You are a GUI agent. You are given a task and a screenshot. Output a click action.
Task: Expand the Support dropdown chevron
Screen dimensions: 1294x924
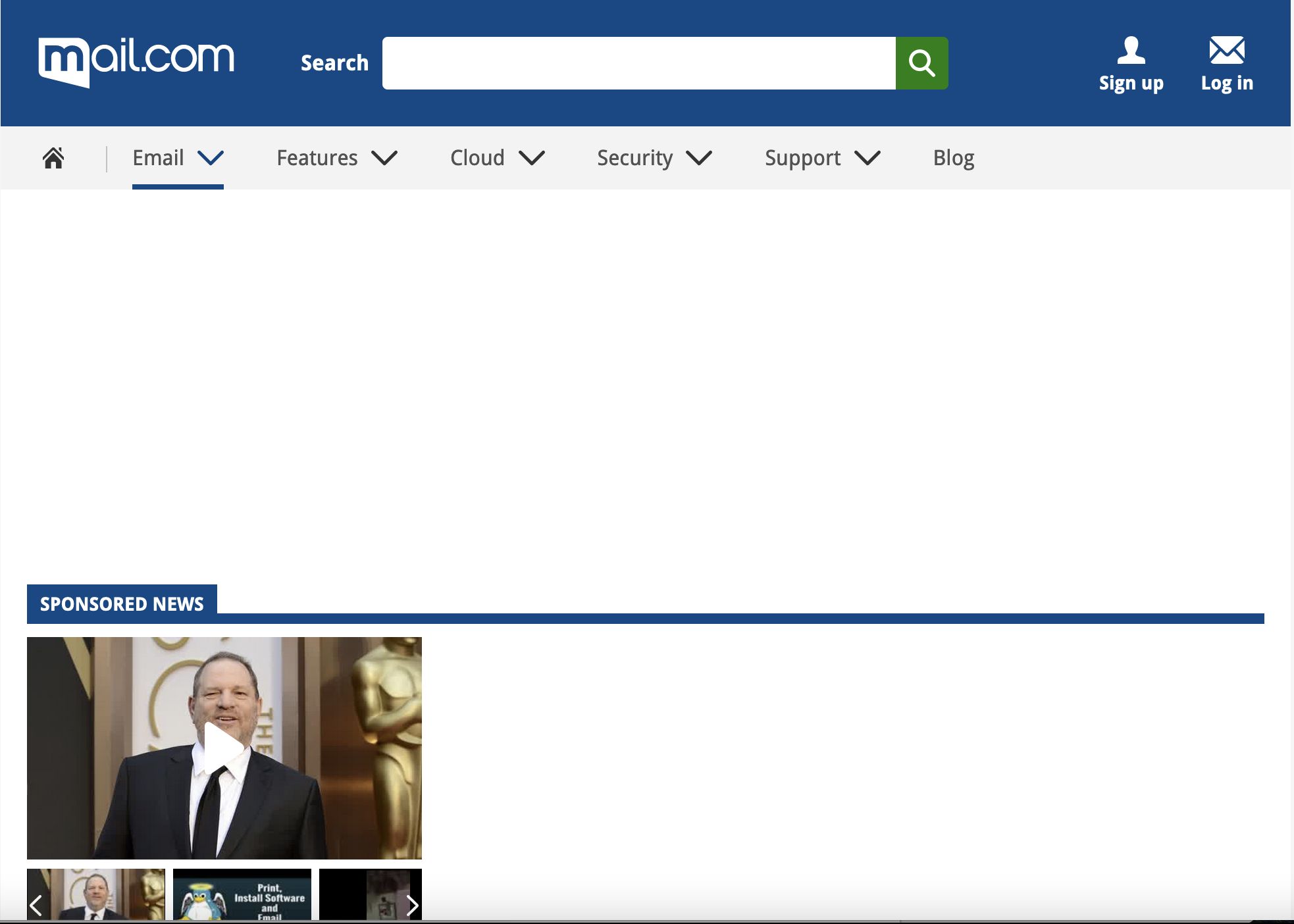tap(867, 158)
